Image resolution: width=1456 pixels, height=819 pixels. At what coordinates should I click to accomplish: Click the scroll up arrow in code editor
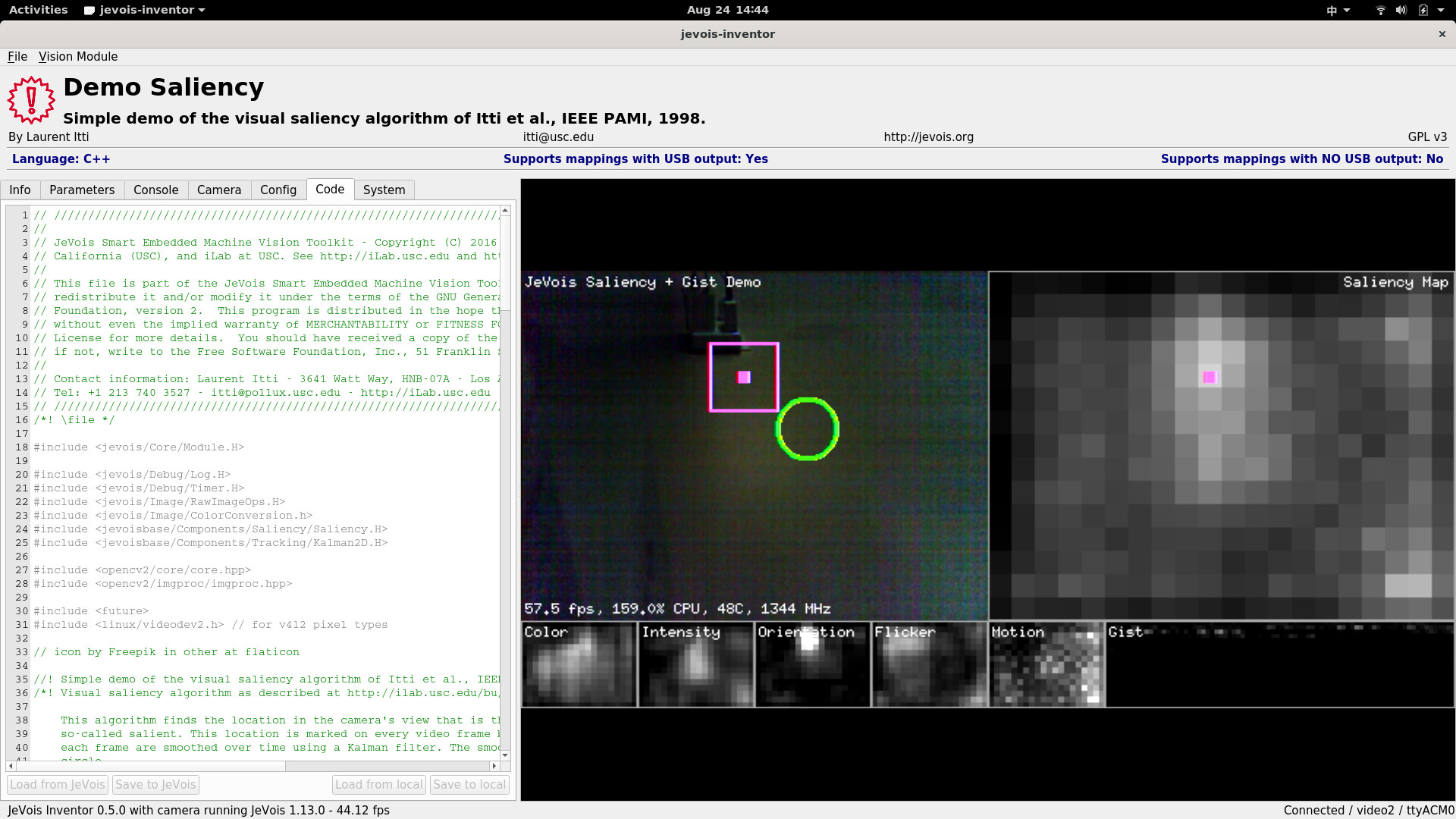[505, 211]
